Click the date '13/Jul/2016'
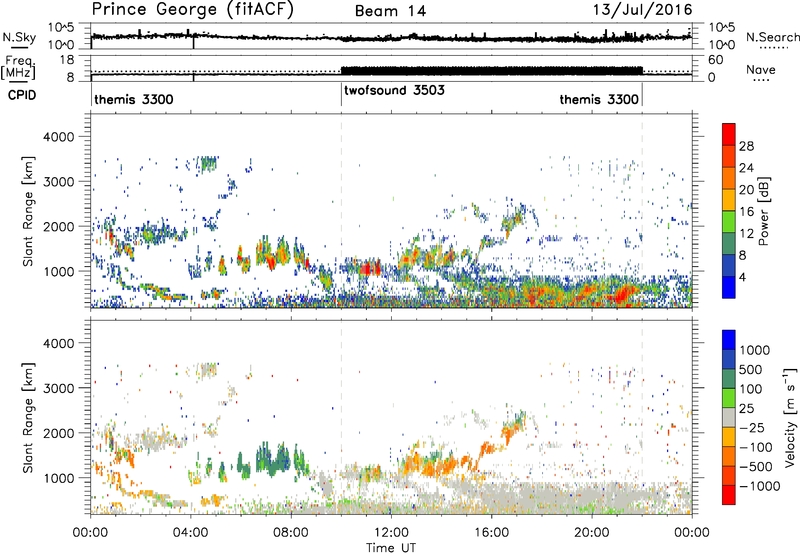800x554 pixels. (x=642, y=10)
